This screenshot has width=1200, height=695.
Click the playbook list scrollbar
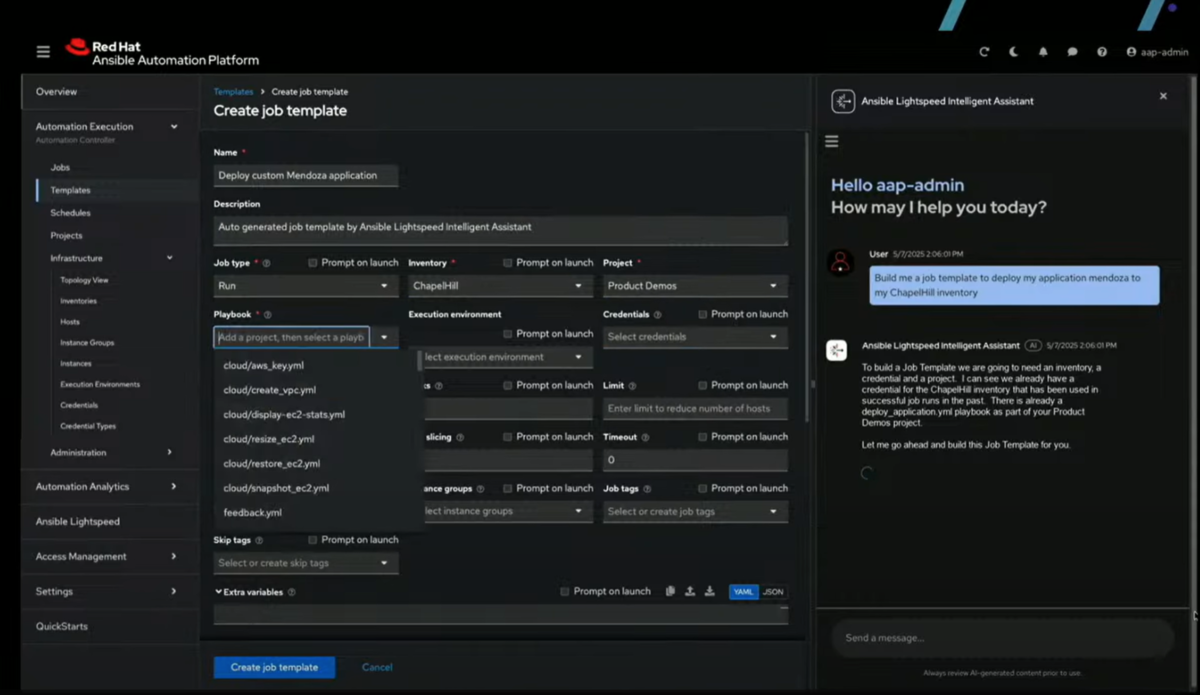420,361
